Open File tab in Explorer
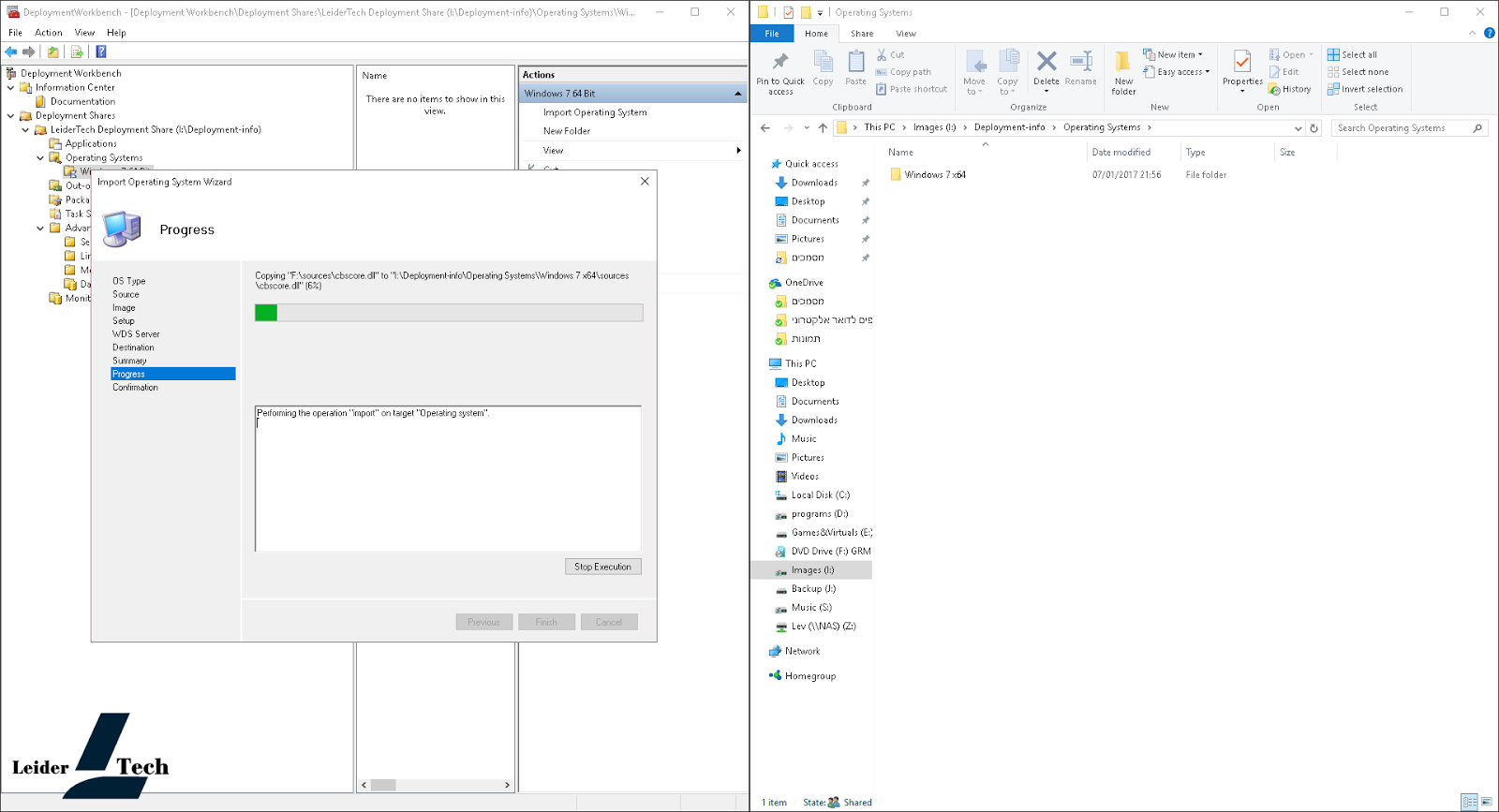 tap(772, 34)
